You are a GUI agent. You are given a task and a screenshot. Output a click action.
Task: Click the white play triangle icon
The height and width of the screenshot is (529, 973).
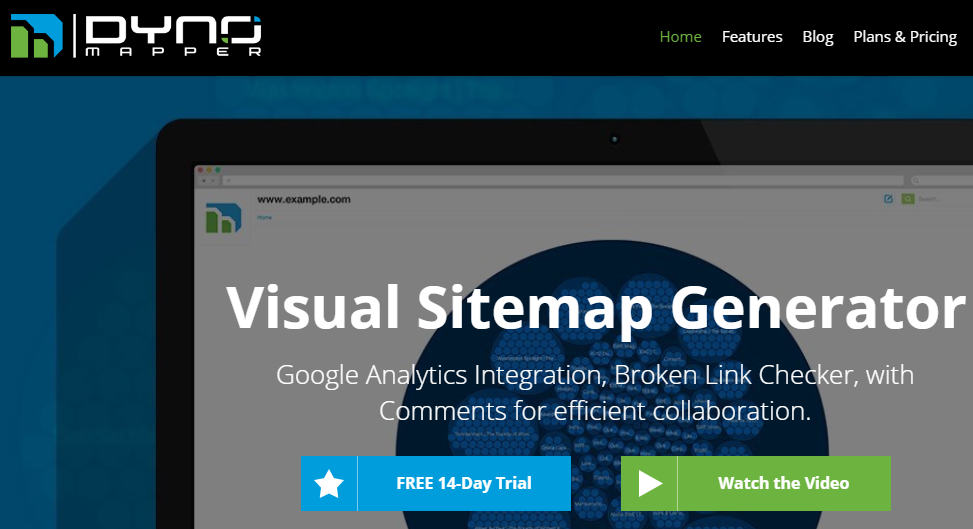click(x=650, y=483)
